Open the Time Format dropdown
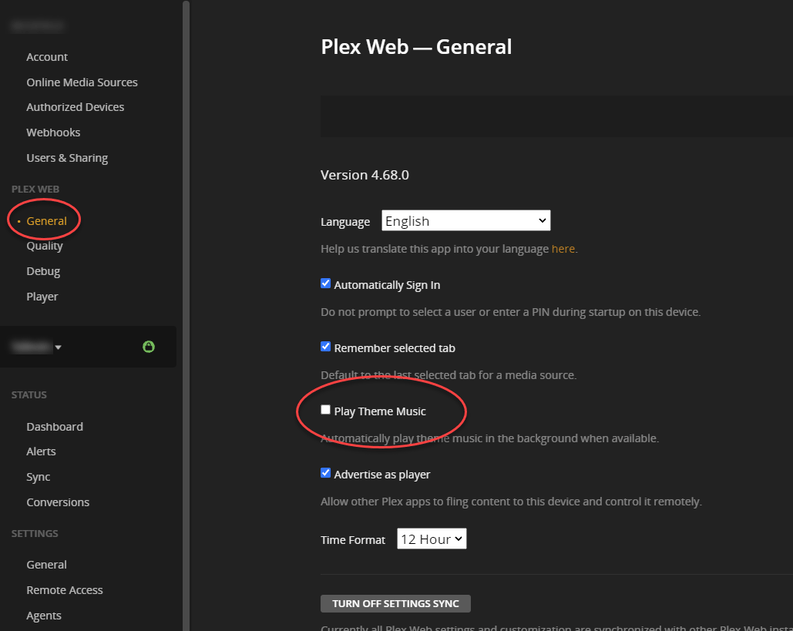Image resolution: width=793 pixels, height=631 pixels. 431,539
